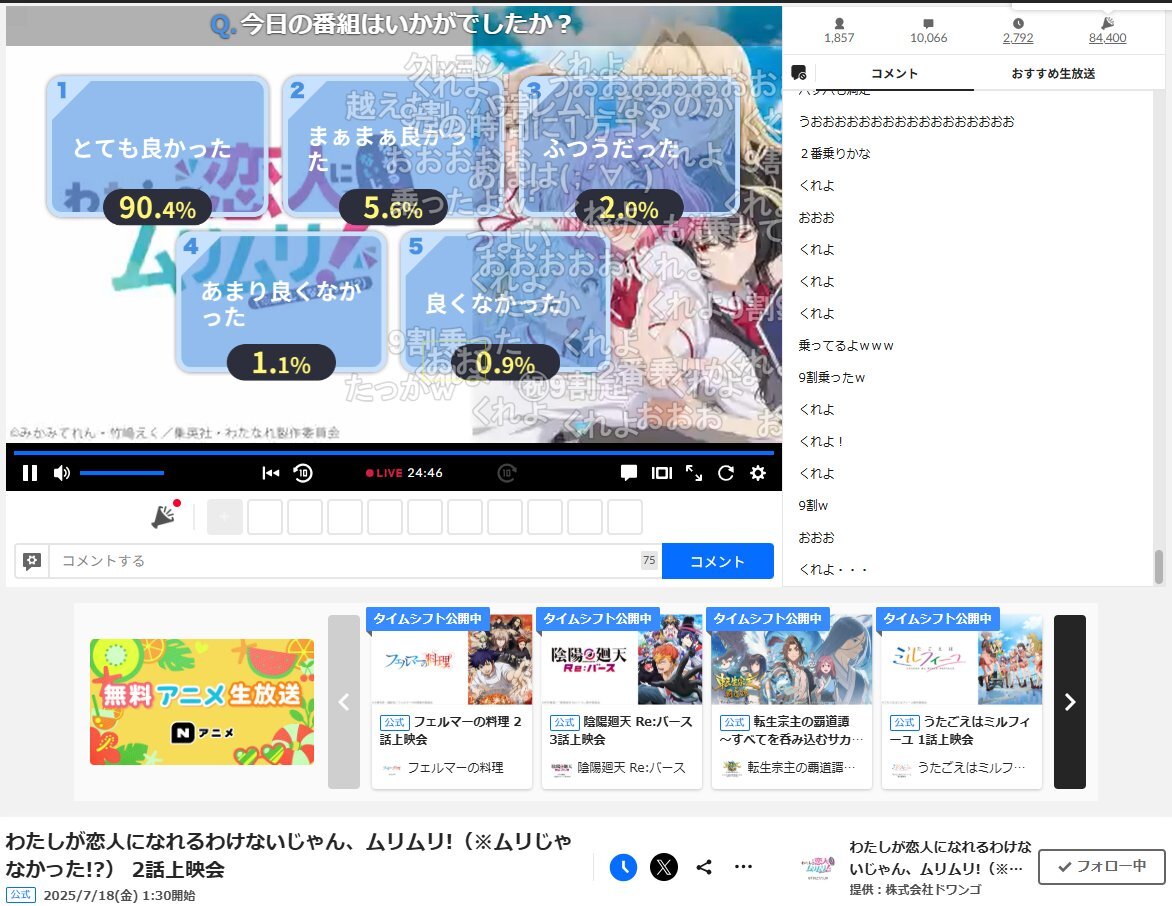The width and height of the screenshot is (1172, 906).
Task: Open the 転生宗主の覇道譚 thumbnail
Action: [x=792, y=659]
